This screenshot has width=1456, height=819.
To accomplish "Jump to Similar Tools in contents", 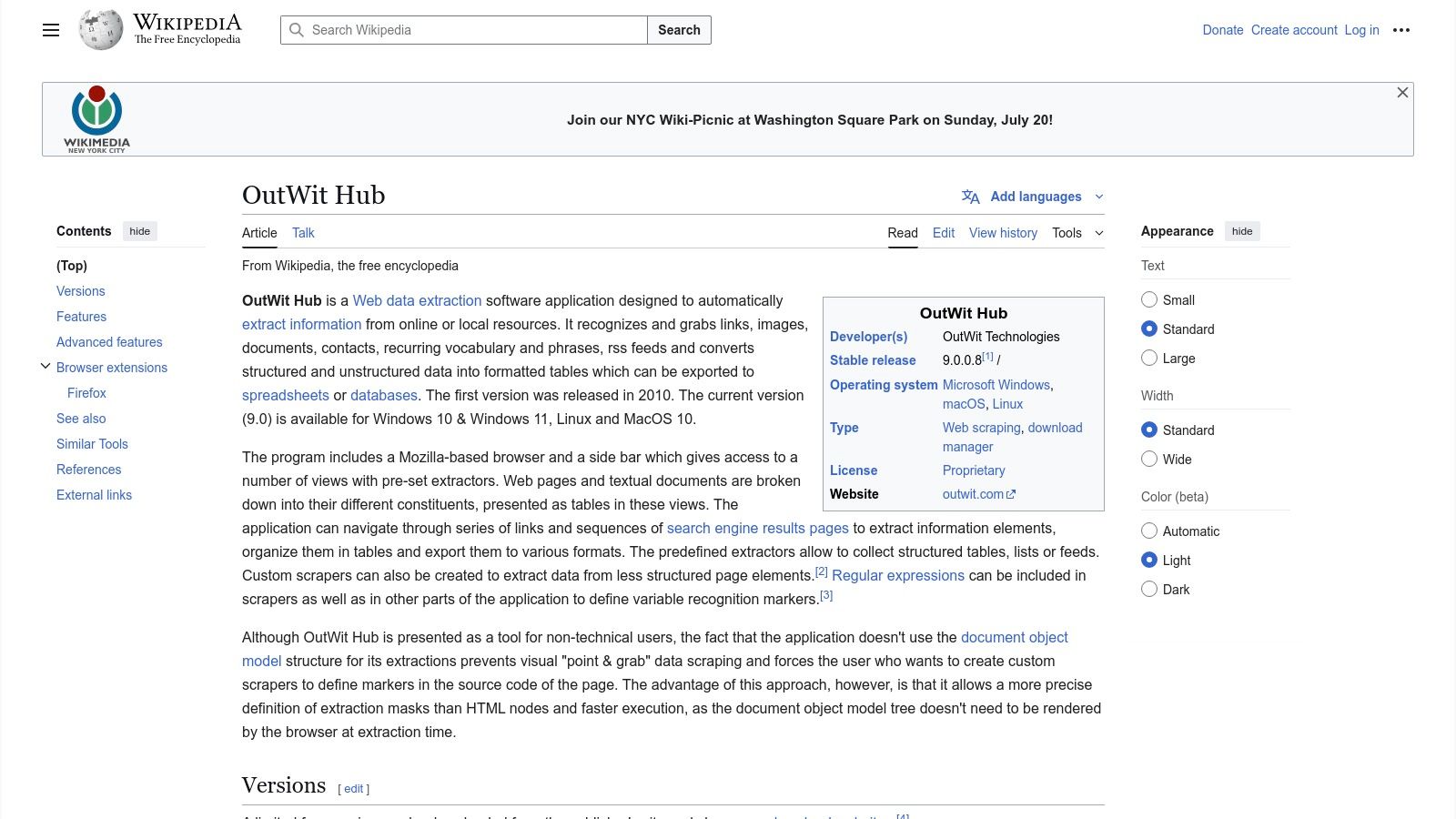I will click(92, 444).
